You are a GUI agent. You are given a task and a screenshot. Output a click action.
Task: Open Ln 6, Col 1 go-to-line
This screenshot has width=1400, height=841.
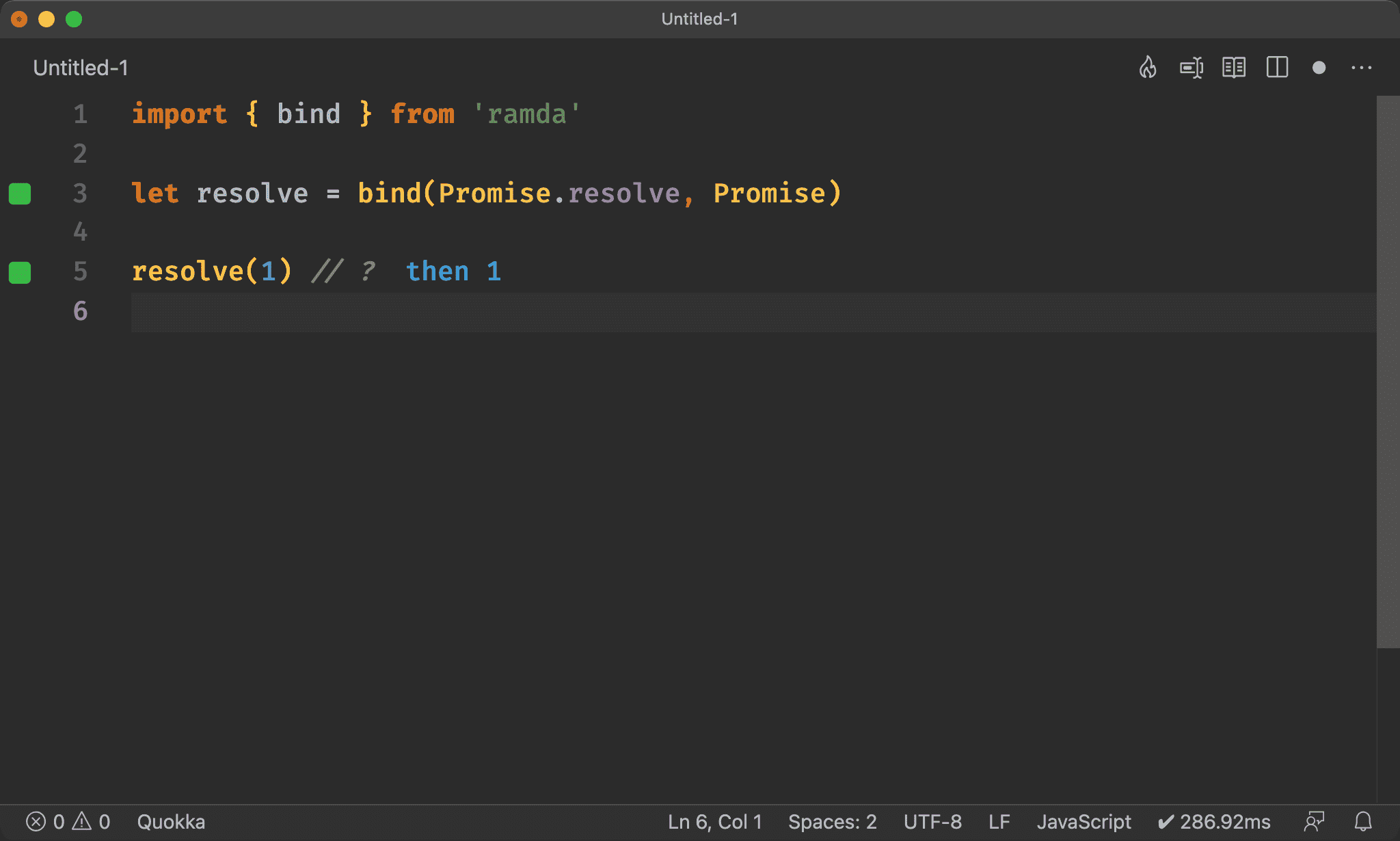pos(715,821)
